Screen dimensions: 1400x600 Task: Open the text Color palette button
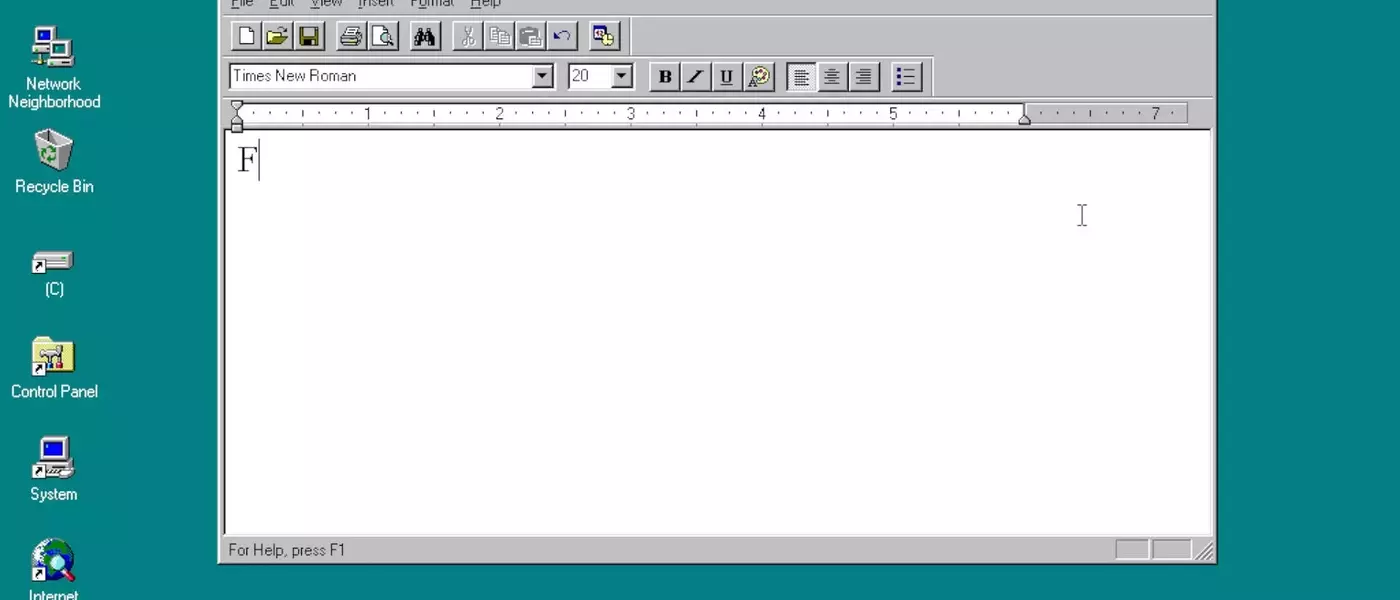click(759, 77)
